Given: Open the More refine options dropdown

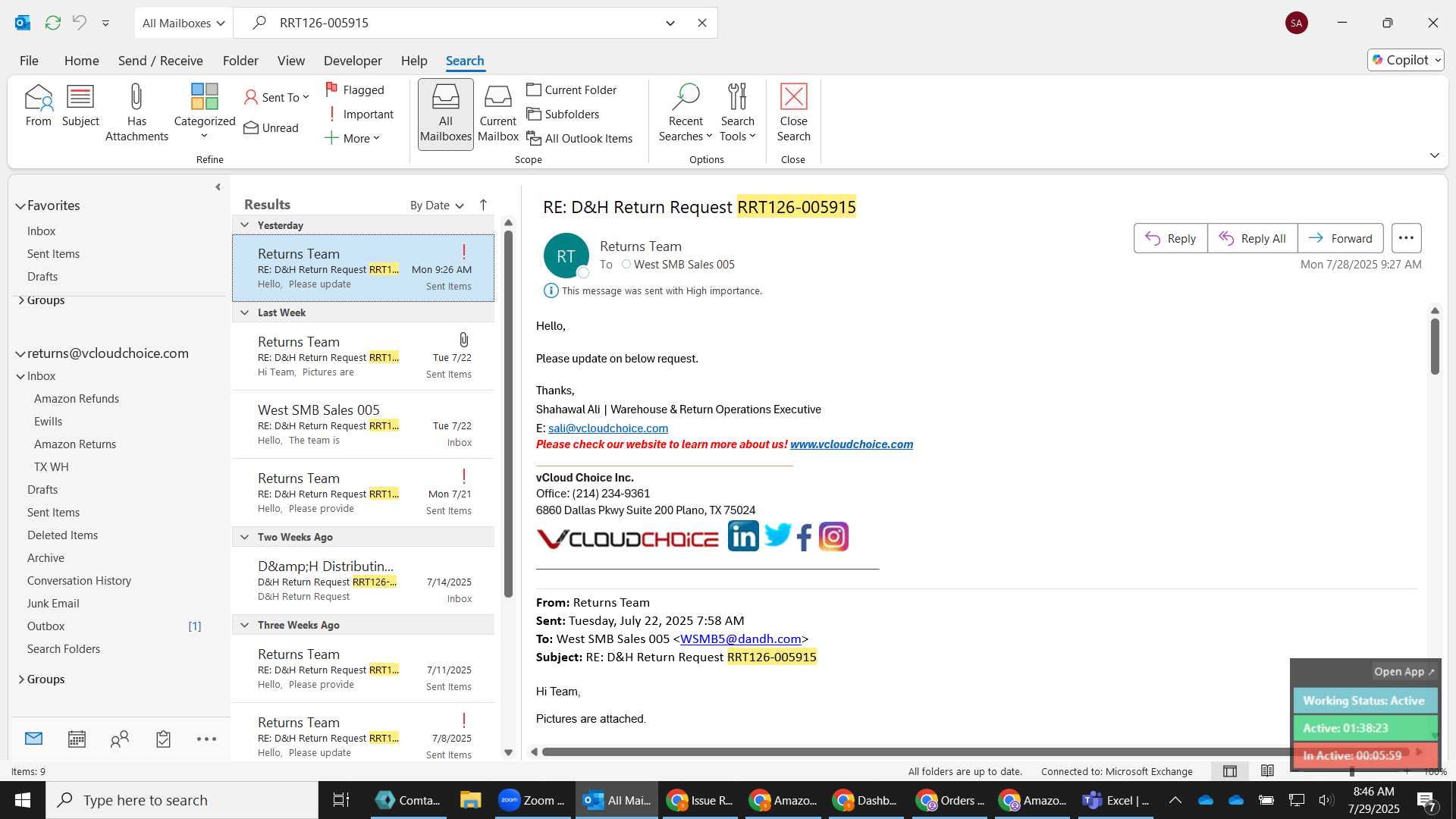Looking at the screenshot, I should click(353, 138).
